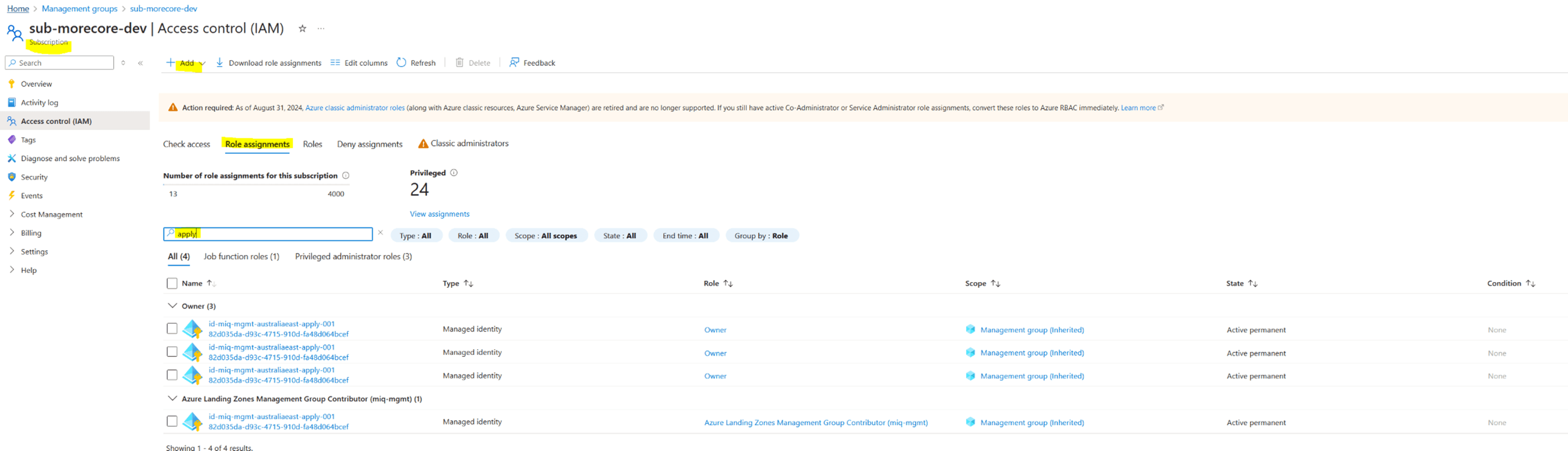This screenshot has width=1568, height=451.
Task: Click the role assignments search box containing apply
Action: pos(268,234)
